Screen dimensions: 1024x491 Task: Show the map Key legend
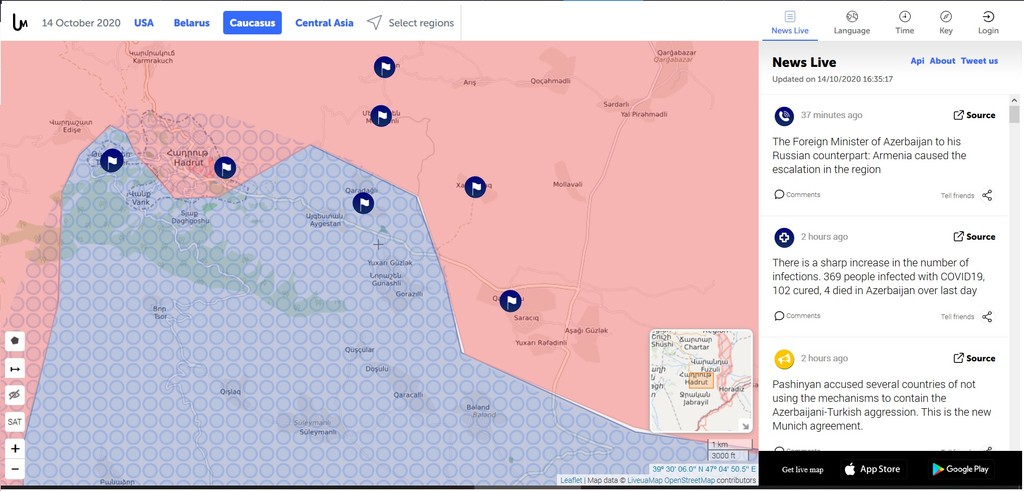click(x=946, y=23)
